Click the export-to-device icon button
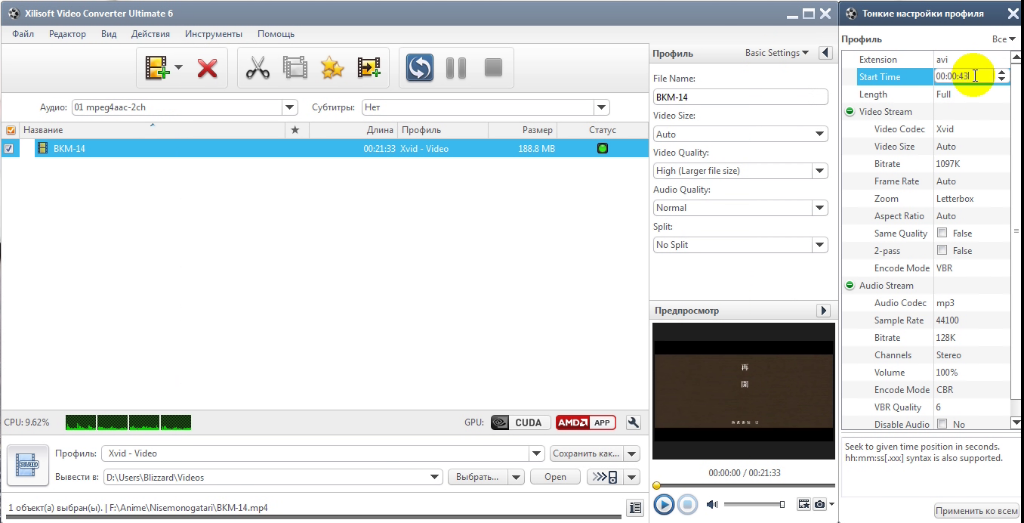Image resolution: width=1024 pixels, height=523 pixels. pyautogui.click(x=605, y=477)
